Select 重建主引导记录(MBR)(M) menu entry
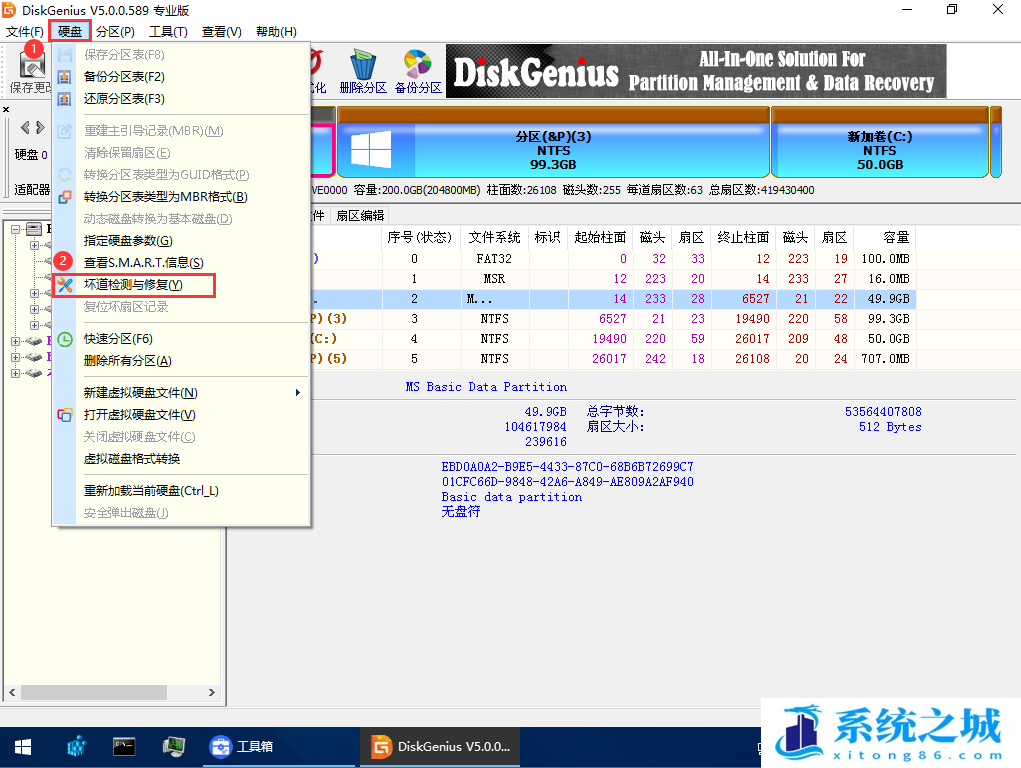Screen dimensions: 1021x768 coord(181,131)
